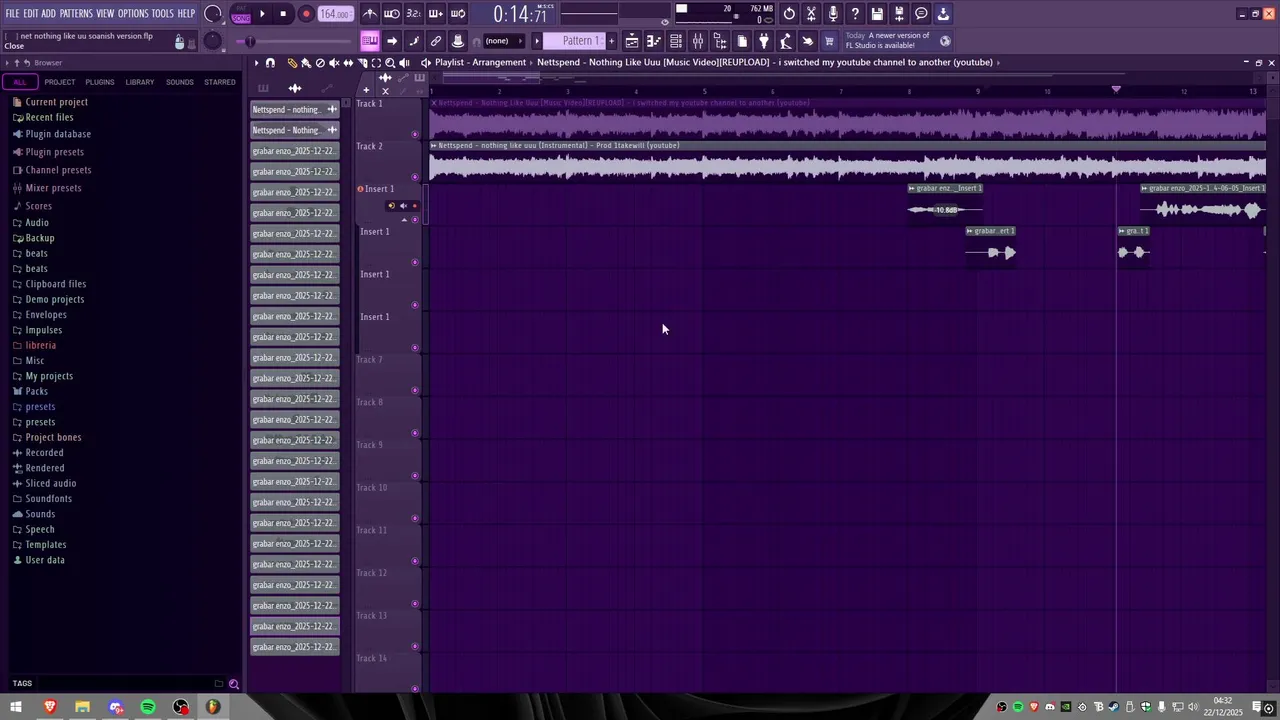
Task: Open the Playlist view icon
Action: click(x=632, y=41)
